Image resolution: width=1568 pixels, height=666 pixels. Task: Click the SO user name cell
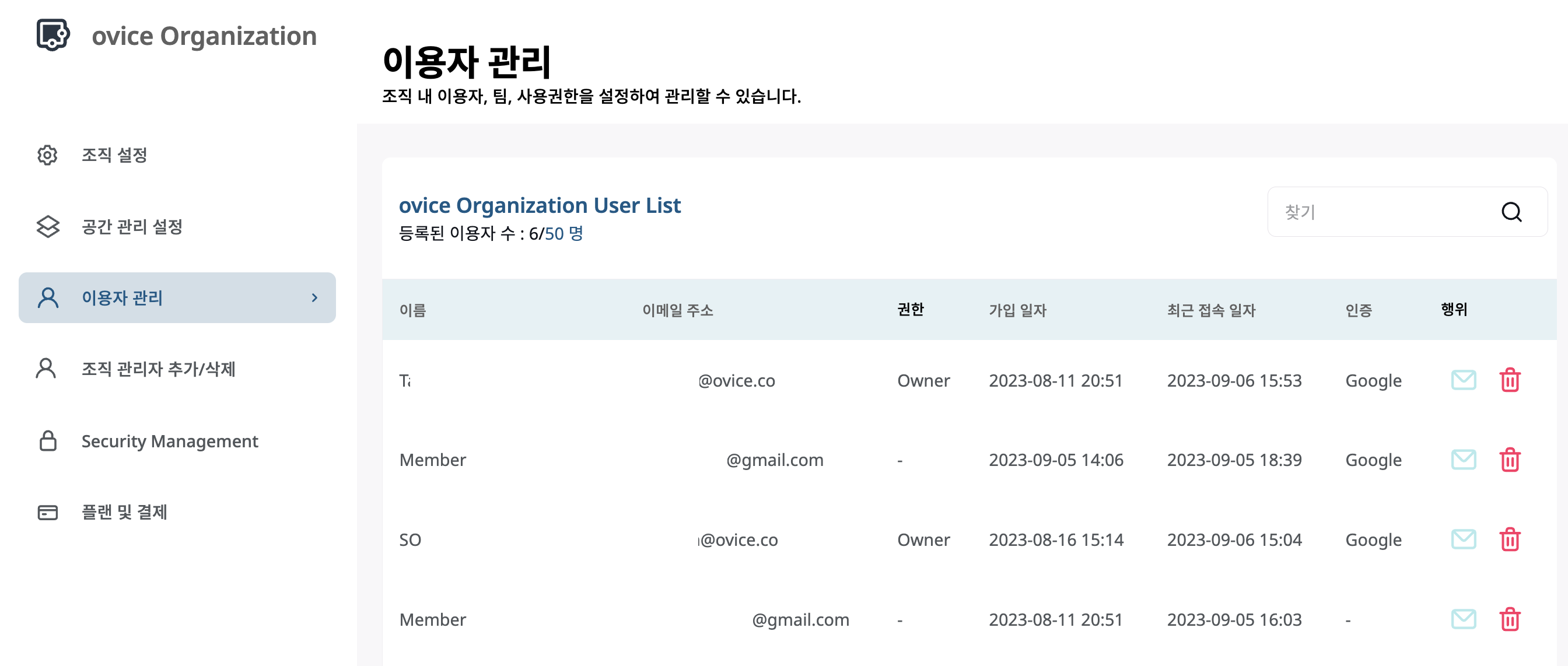pos(409,539)
